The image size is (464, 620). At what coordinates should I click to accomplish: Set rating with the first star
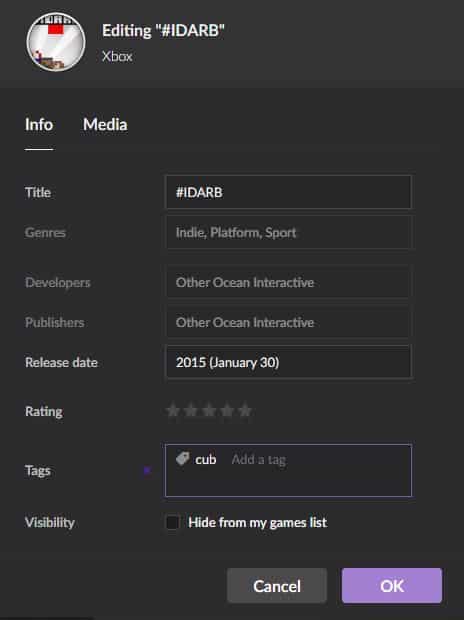tap(172, 410)
